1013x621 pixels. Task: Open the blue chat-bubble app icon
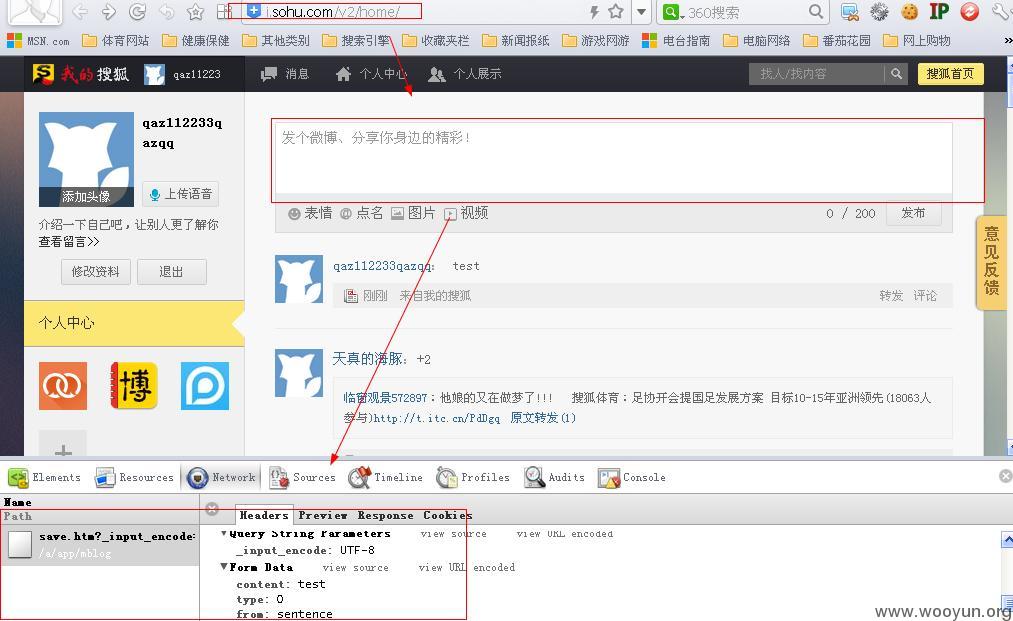205,386
